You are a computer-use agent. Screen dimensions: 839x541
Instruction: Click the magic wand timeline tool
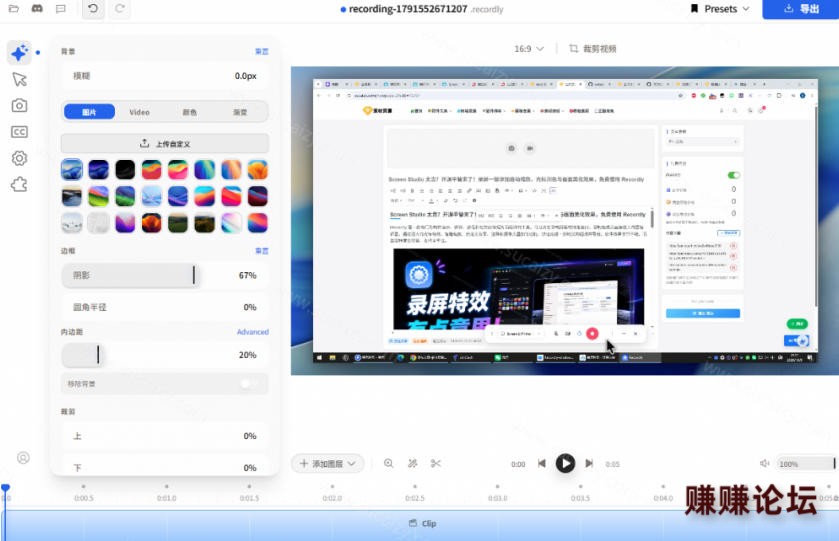click(413, 463)
